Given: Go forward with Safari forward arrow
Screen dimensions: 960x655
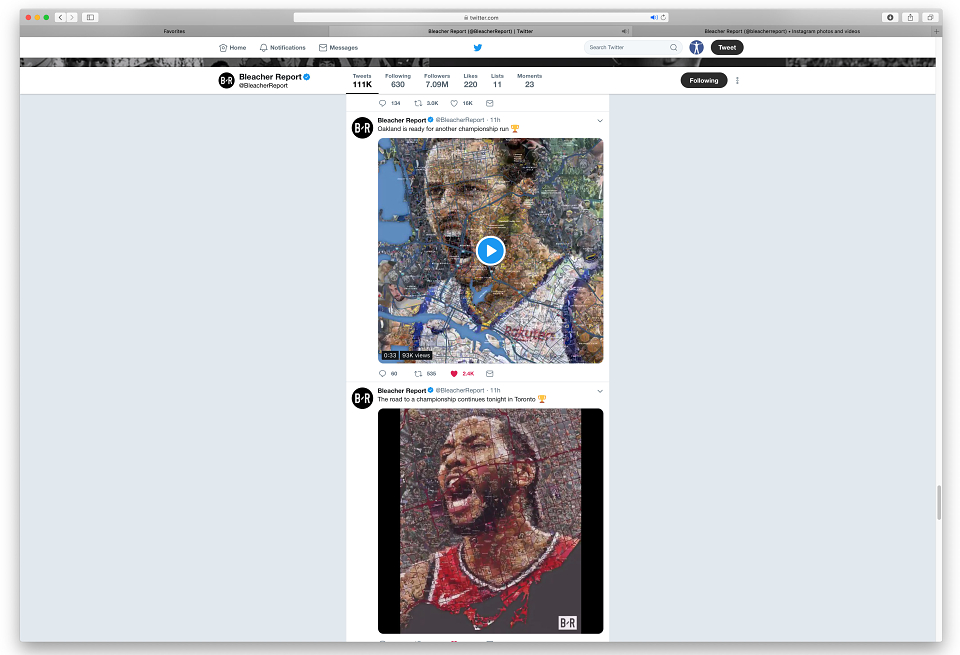Looking at the screenshot, I should (72, 17).
